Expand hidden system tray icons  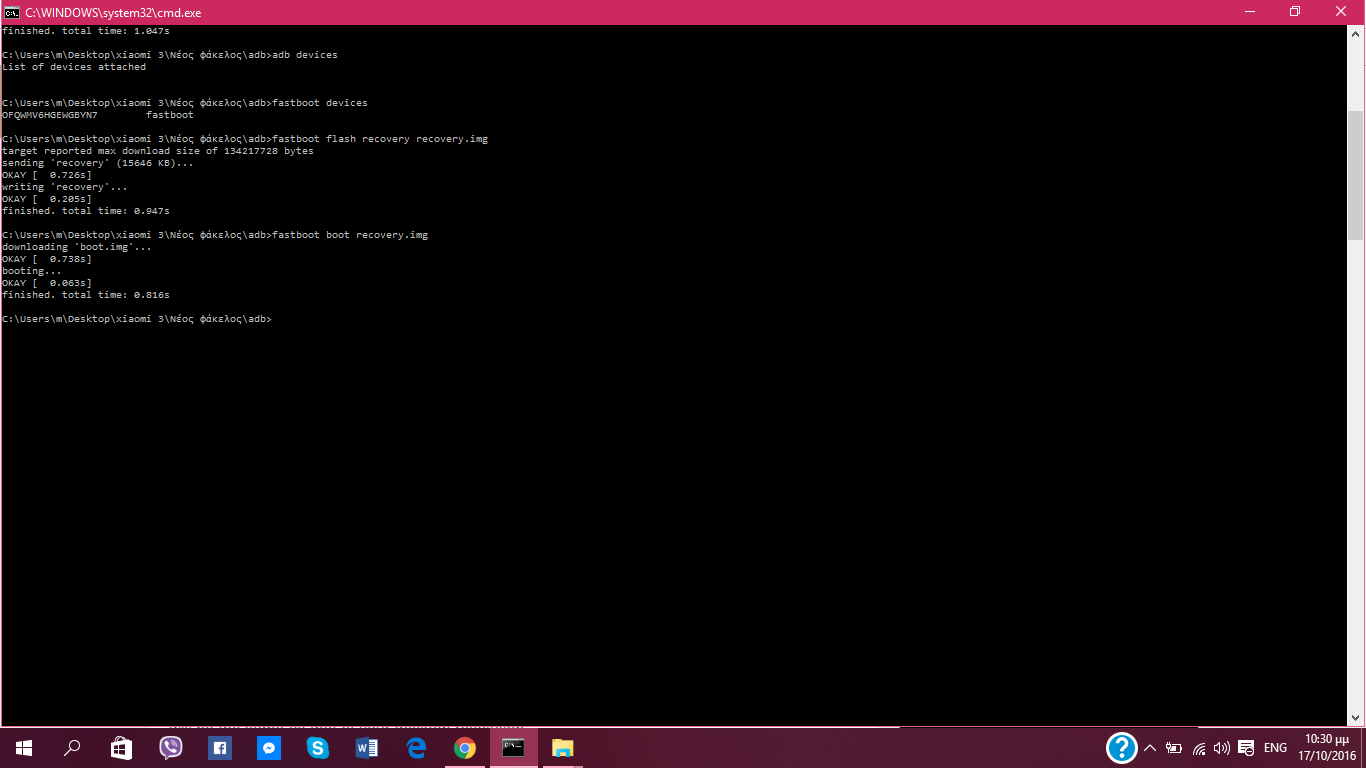tap(1150, 748)
